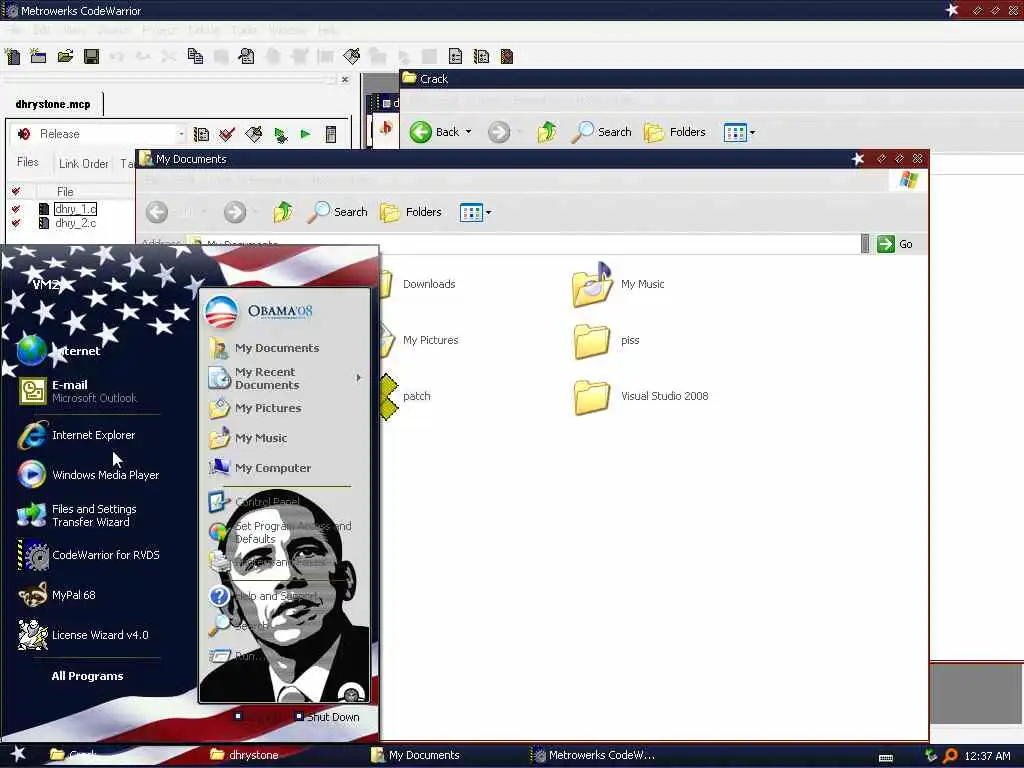Viewport: 1024px width, 768px height.
Task: Open License Wizard v4.0 from Start menu
Action: (x=83, y=635)
